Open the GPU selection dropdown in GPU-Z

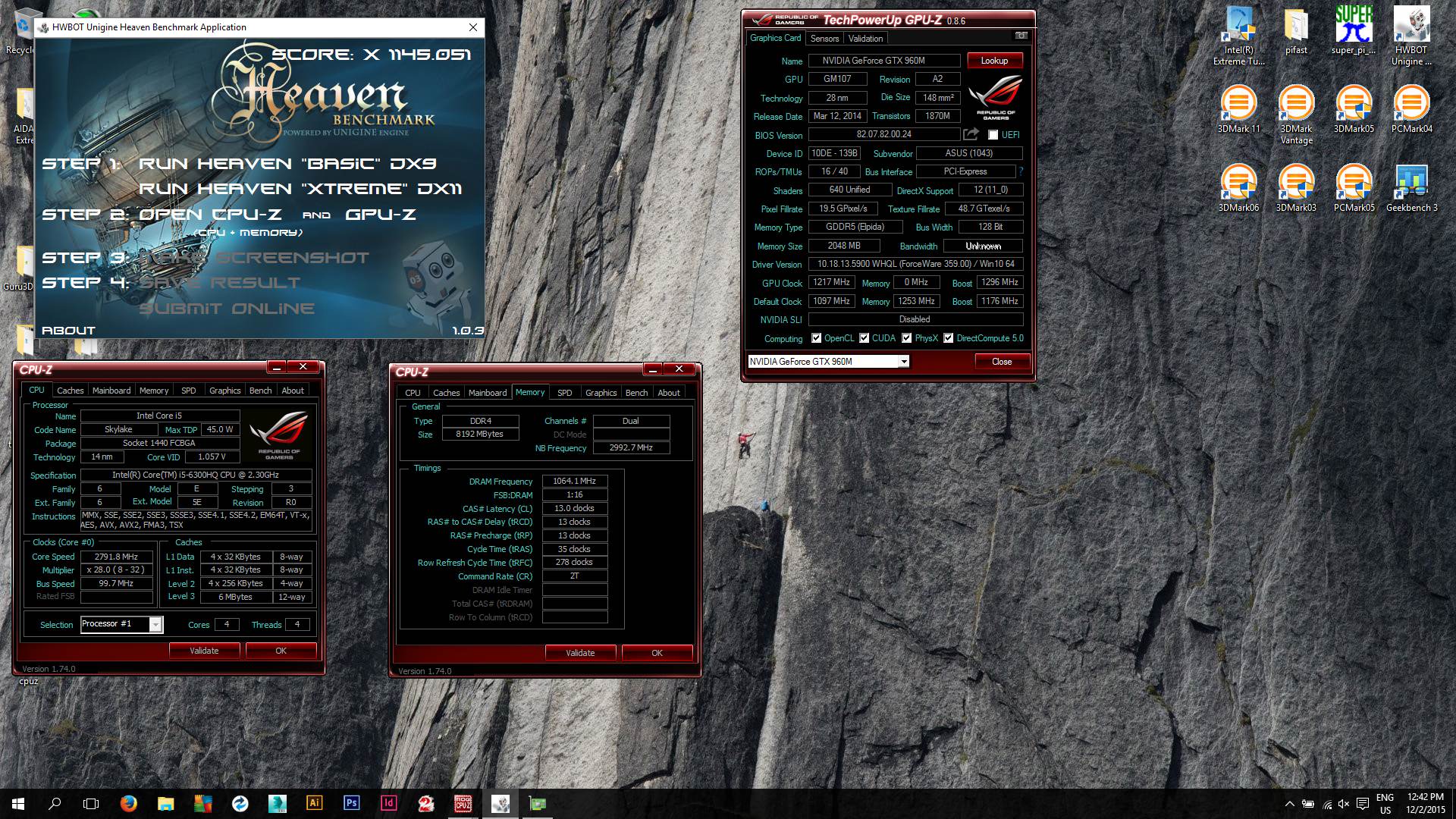click(904, 362)
